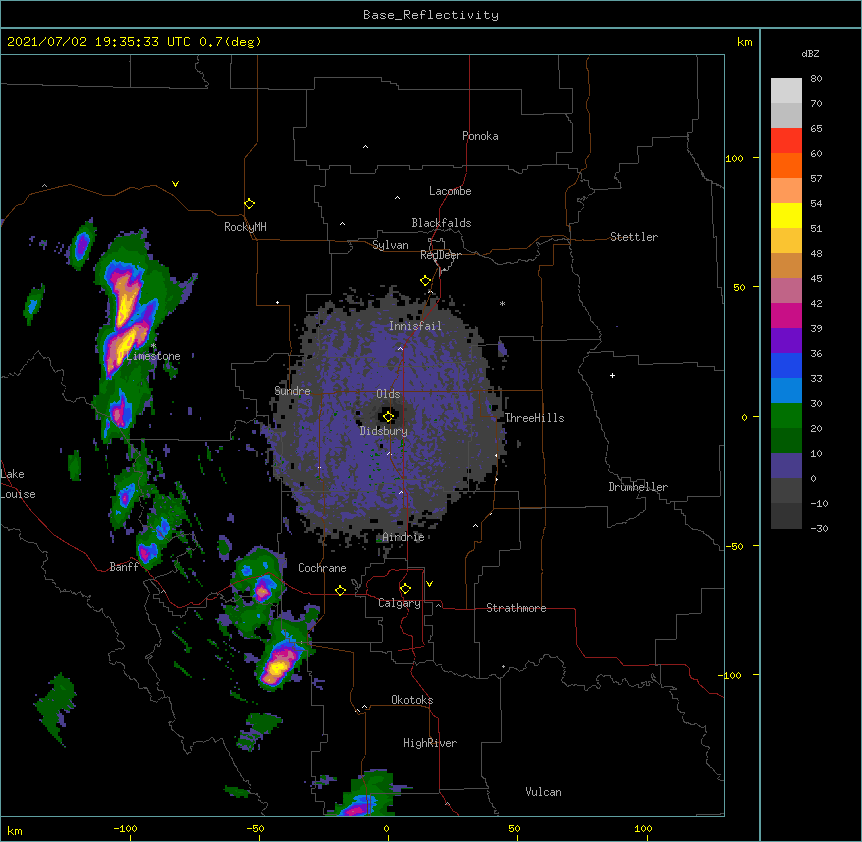
Task: Click the Base_Reflectivity title text
Action: point(431,15)
